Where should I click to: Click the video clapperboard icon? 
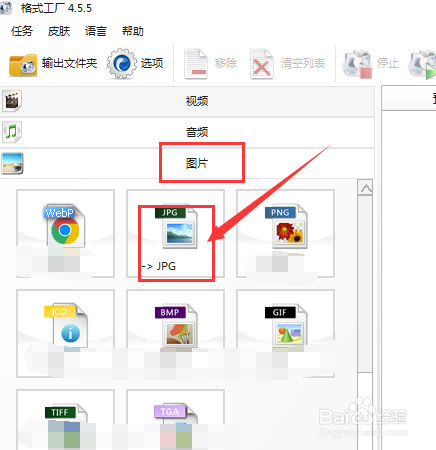tap(12, 101)
